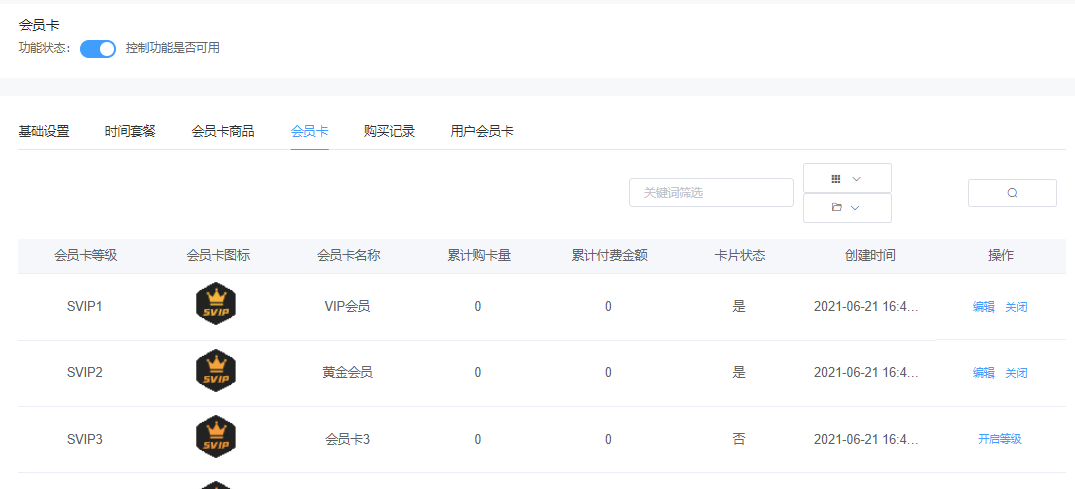This screenshot has width=1075, height=489.
Task: Select the 会员卡 tab
Action: [309, 131]
